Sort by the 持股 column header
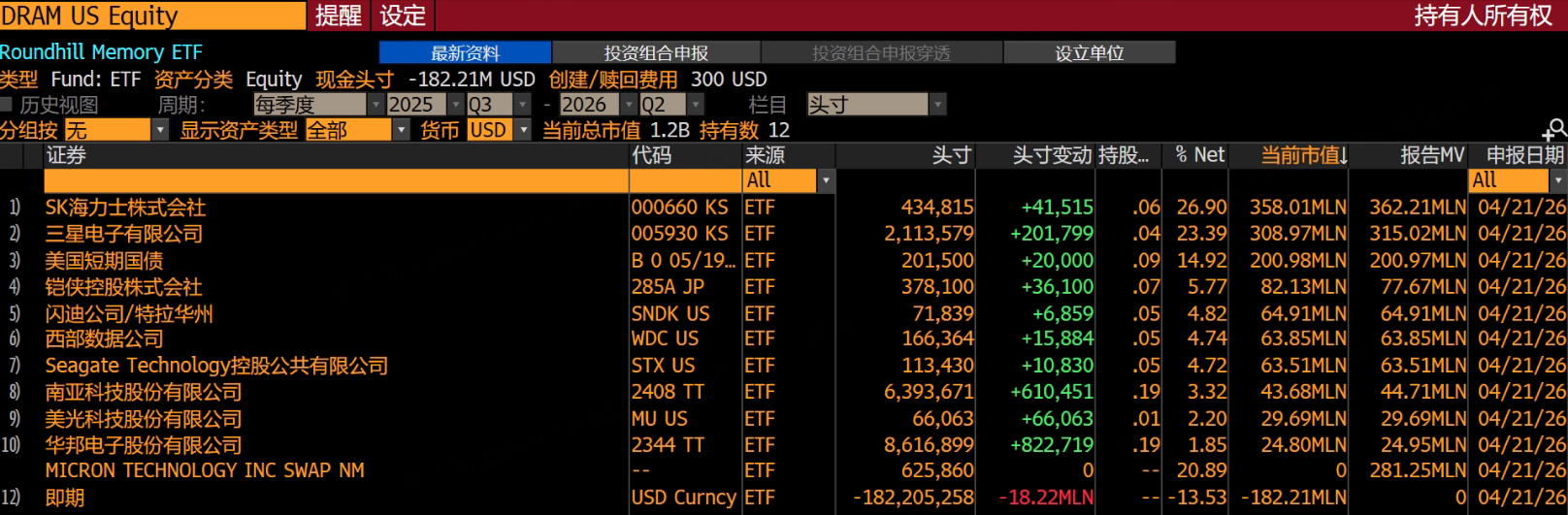 [1124, 155]
